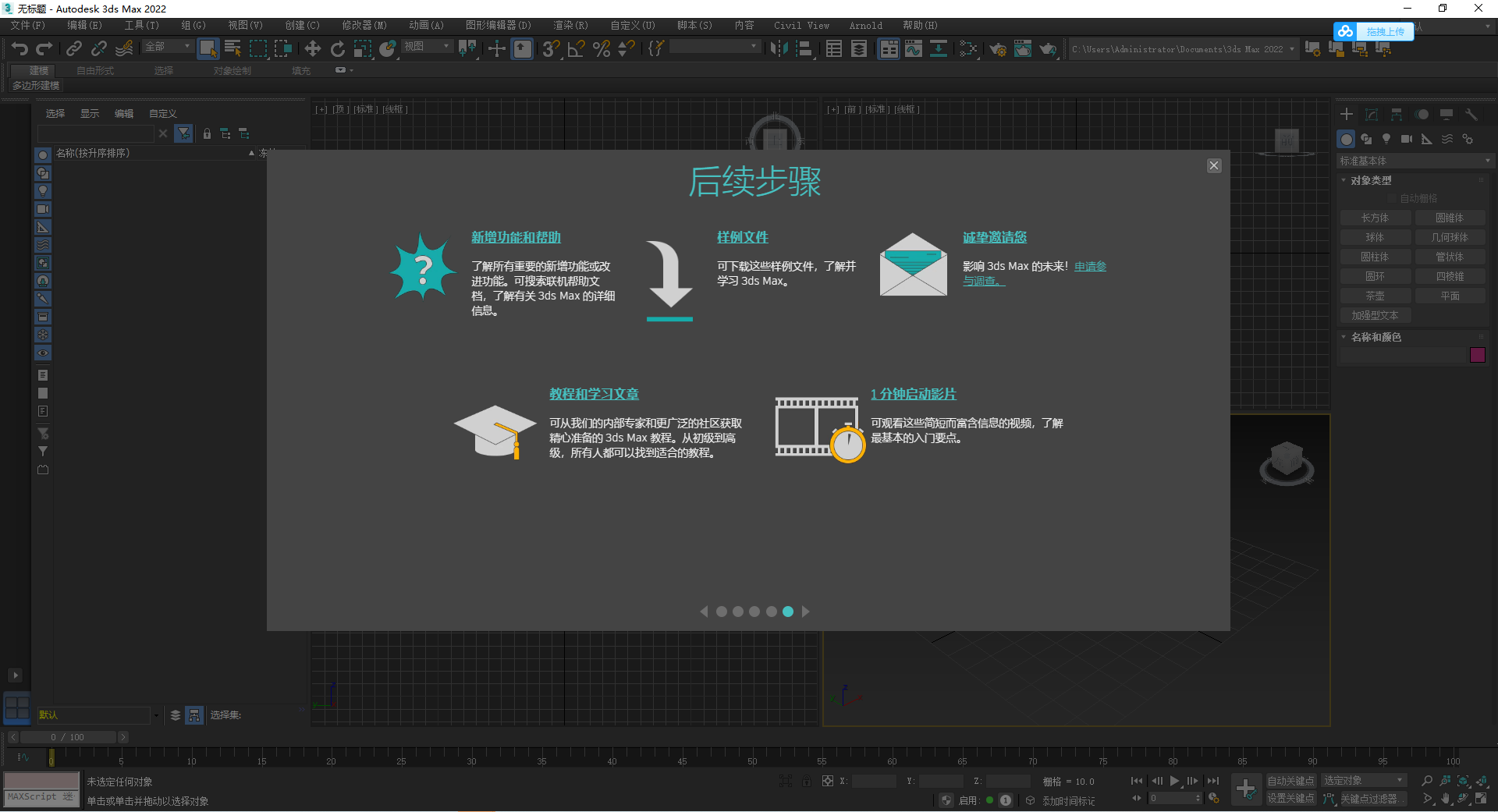Select the Cameras category icon in Create panel
The height and width of the screenshot is (812, 1498).
[x=1407, y=139]
